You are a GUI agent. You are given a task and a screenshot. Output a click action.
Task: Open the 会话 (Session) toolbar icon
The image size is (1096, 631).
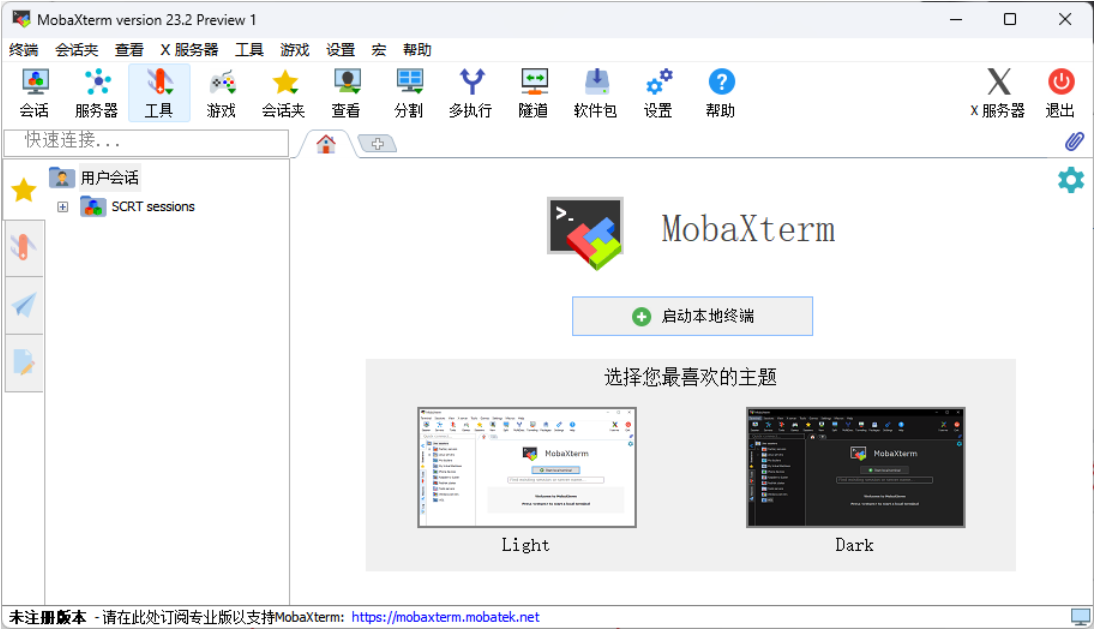[x=34, y=92]
